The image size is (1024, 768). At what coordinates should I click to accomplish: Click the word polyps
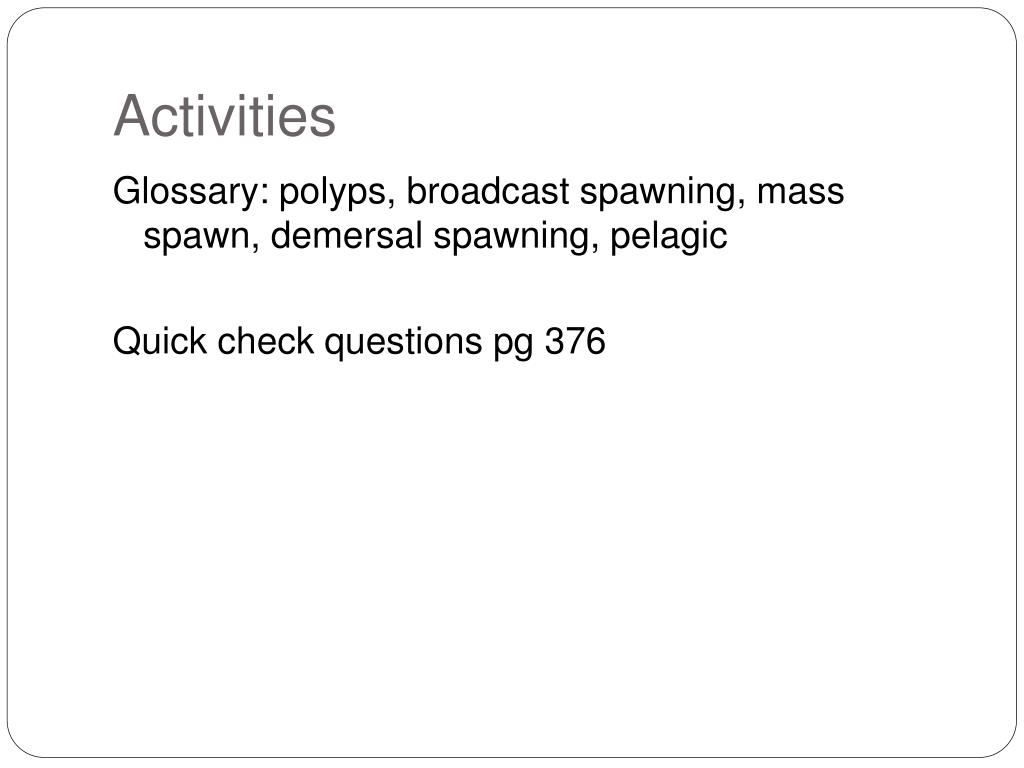pyautogui.click(x=332, y=193)
